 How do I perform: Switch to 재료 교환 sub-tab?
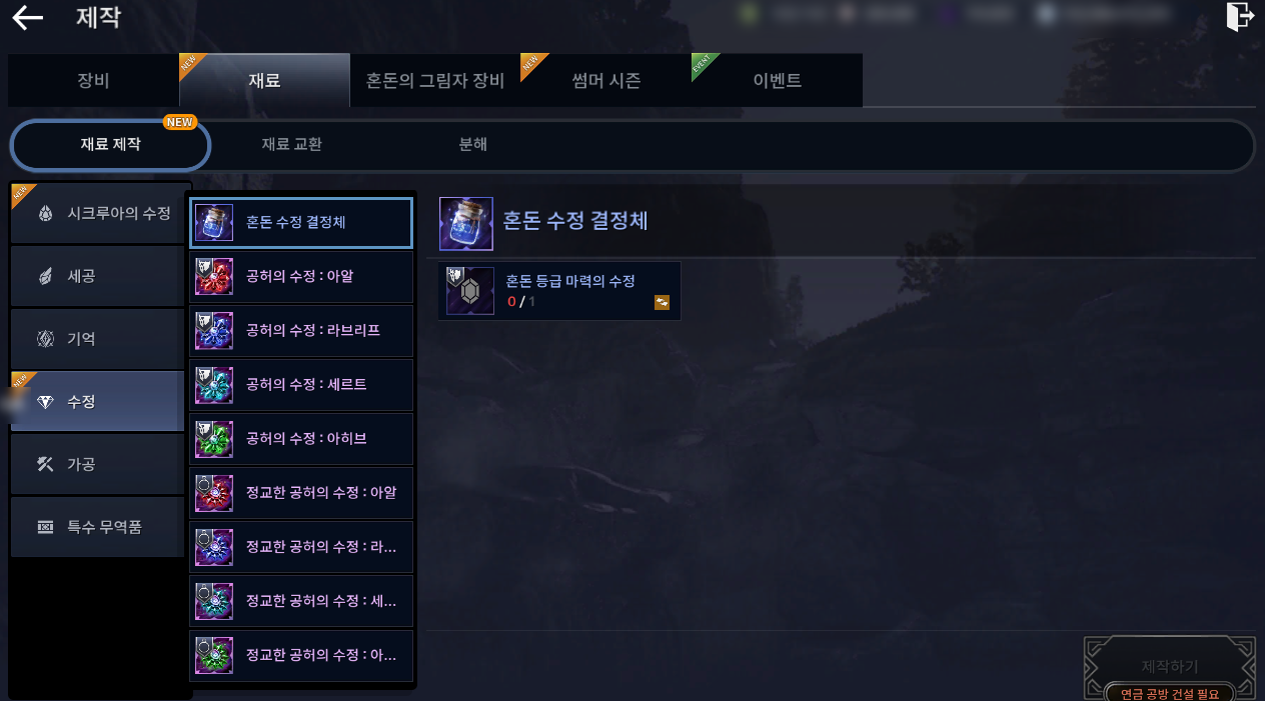(x=292, y=145)
